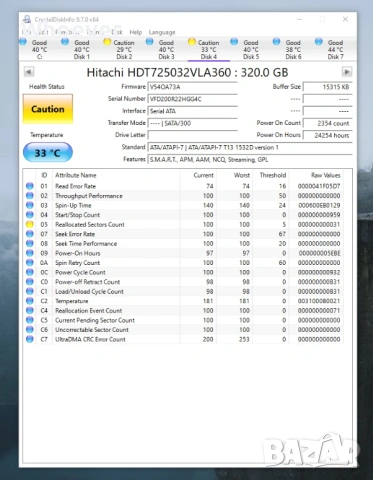Image resolution: width=373 pixels, height=480 pixels.
Task: Click status orb for Seek Error Rate
Action: coord(30,234)
